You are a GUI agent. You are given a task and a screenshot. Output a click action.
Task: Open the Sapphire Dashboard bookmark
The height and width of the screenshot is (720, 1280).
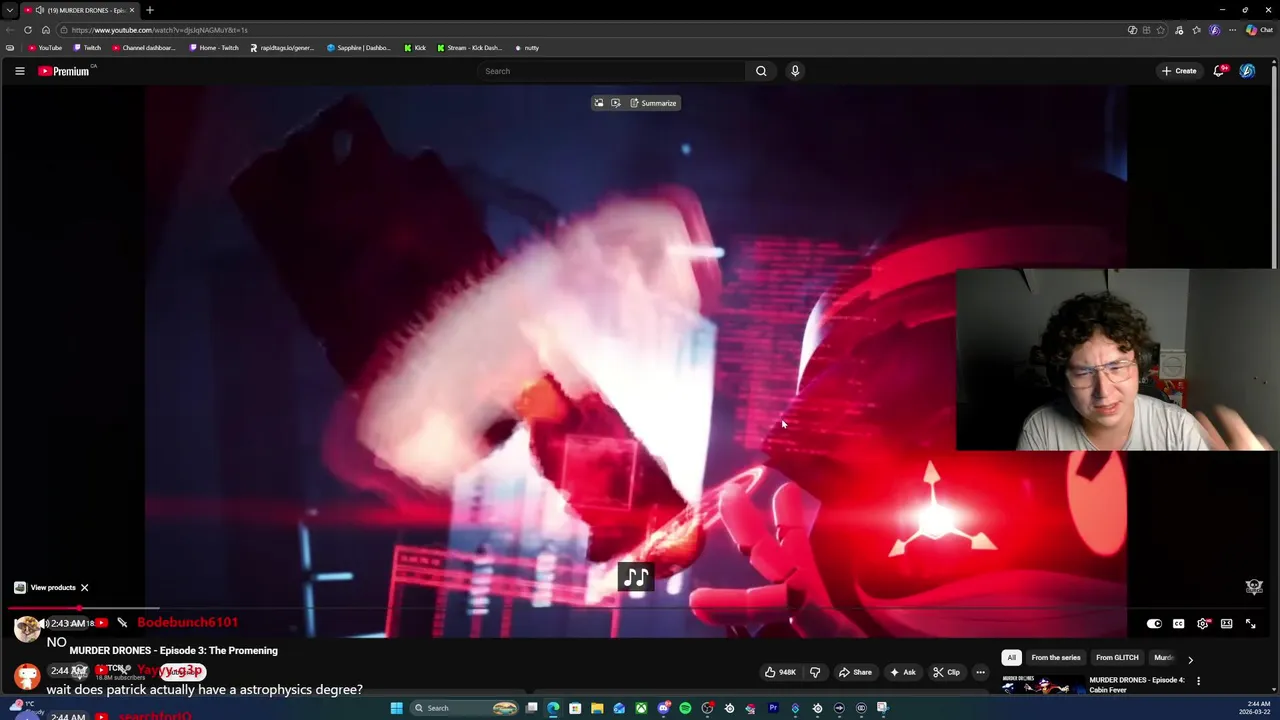click(x=359, y=48)
